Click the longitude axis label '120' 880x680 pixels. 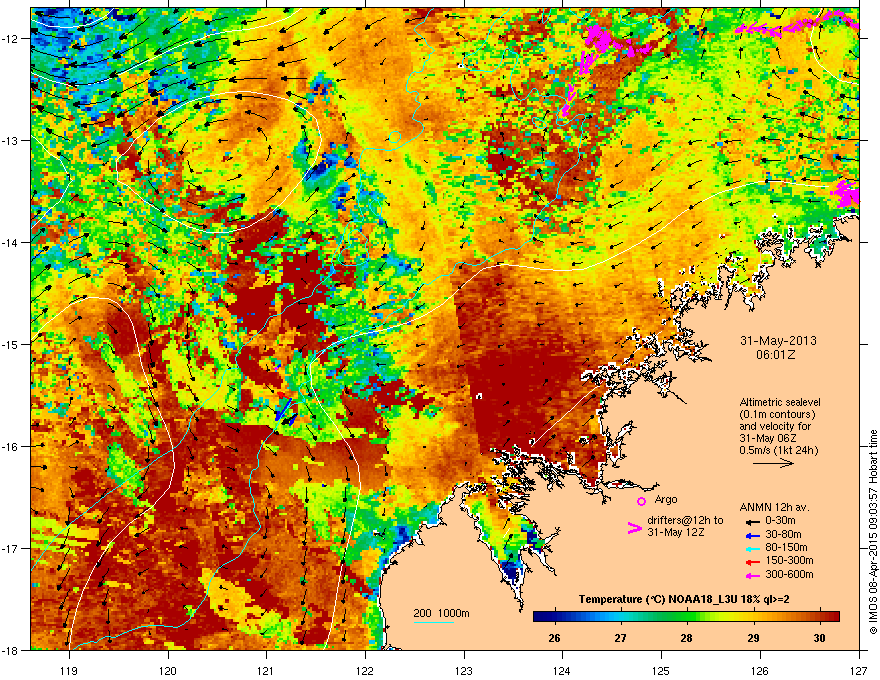(168, 670)
